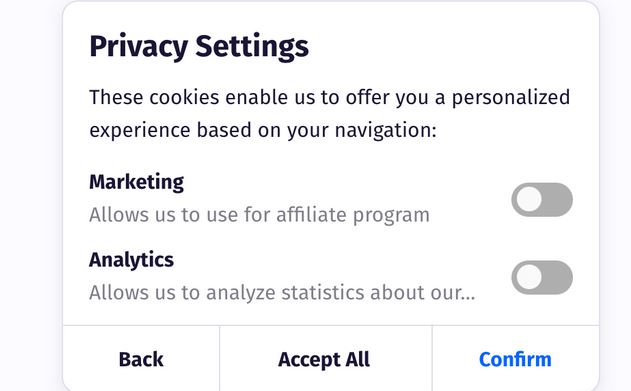Turn on the Analytics cookies switch
The height and width of the screenshot is (391, 631).
[x=542, y=278]
